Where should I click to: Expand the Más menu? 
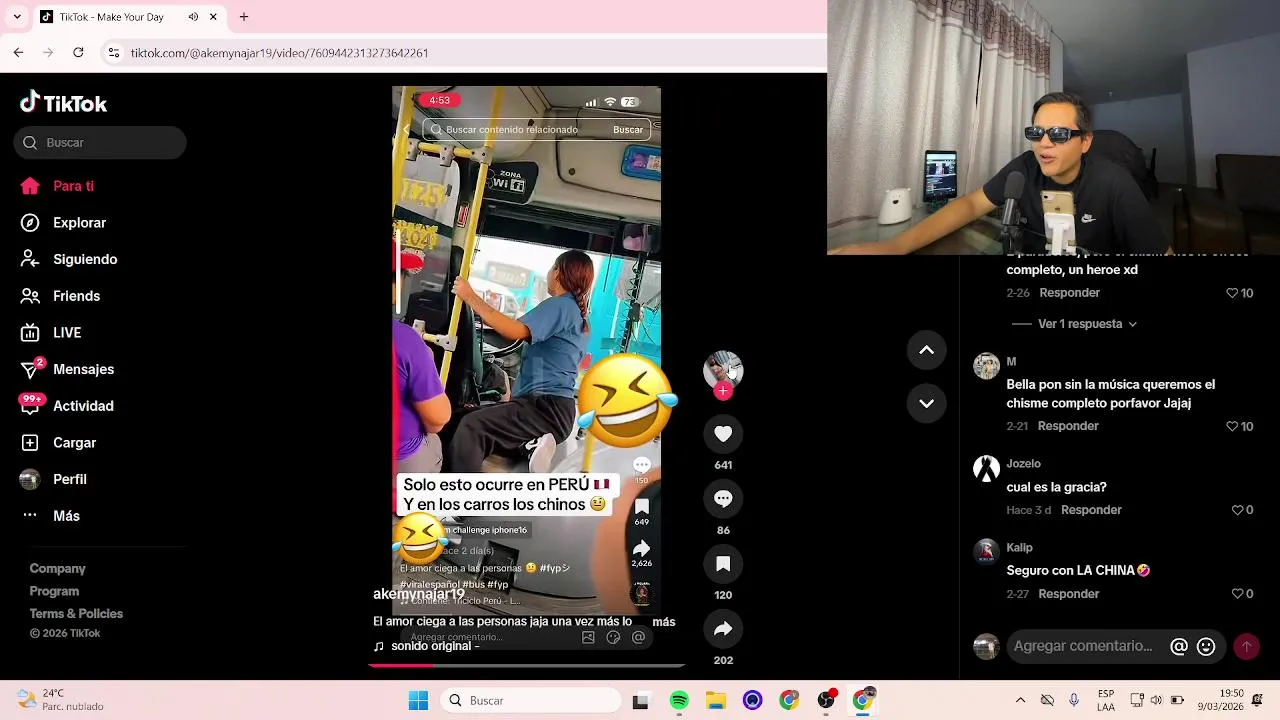(x=50, y=516)
